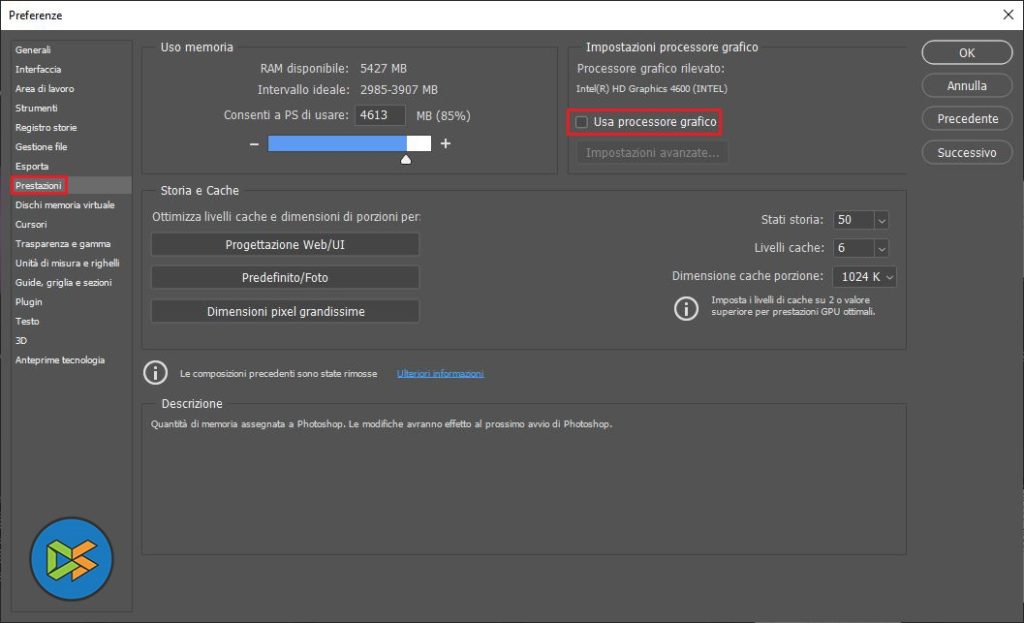The image size is (1024, 623).
Task: Switch to Dischi memoria virtuale section
Action: 65,205
